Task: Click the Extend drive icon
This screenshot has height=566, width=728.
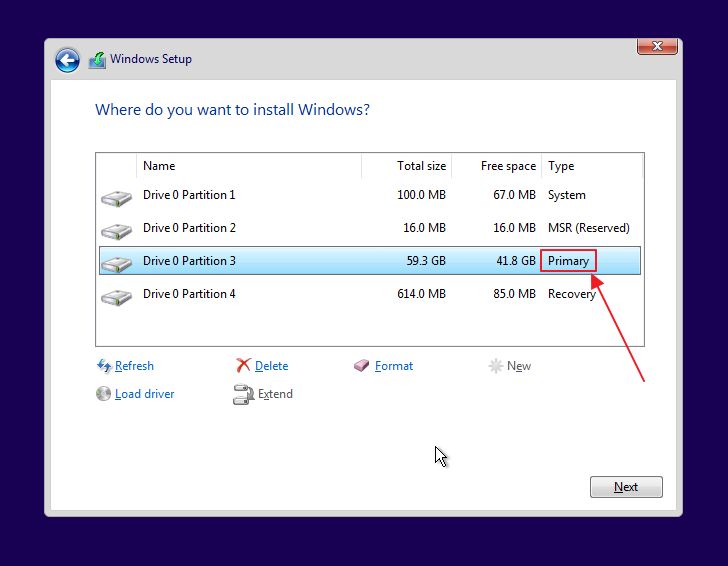Action: (x=243, y=394)
